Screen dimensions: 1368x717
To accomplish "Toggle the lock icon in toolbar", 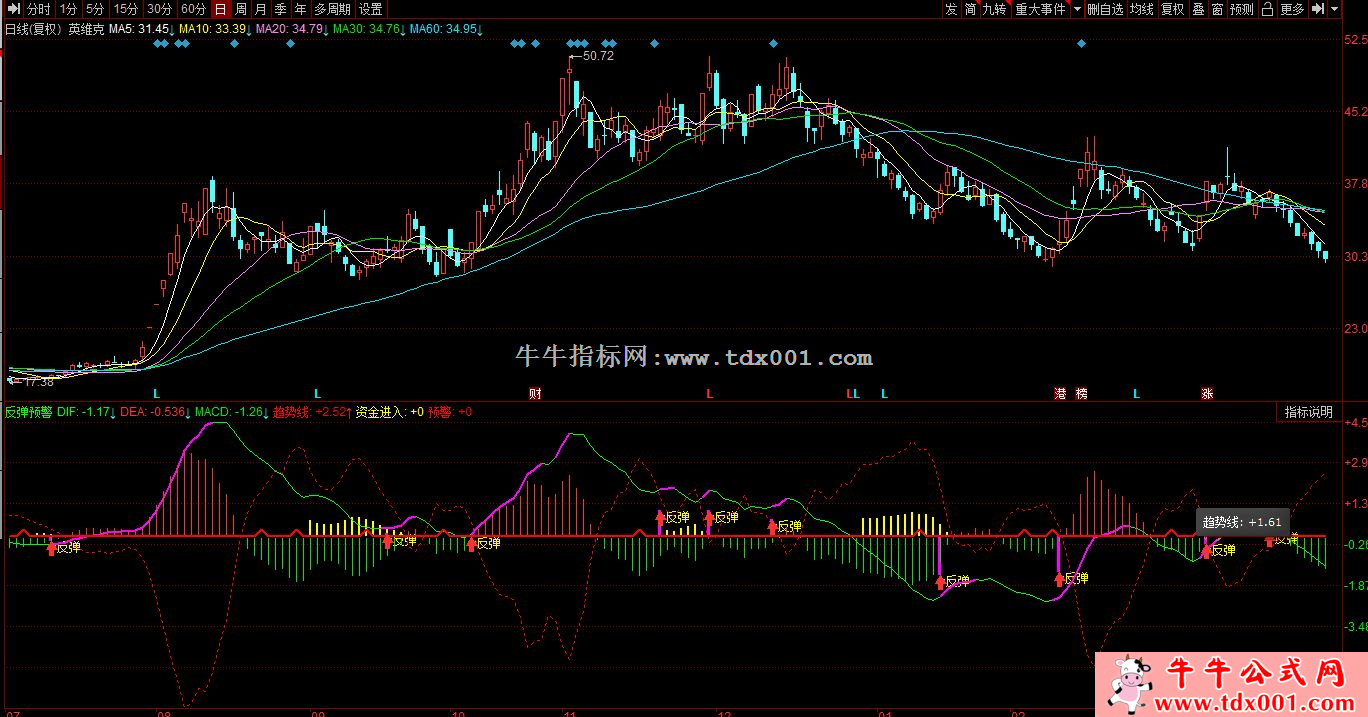I will (1267, 9).
